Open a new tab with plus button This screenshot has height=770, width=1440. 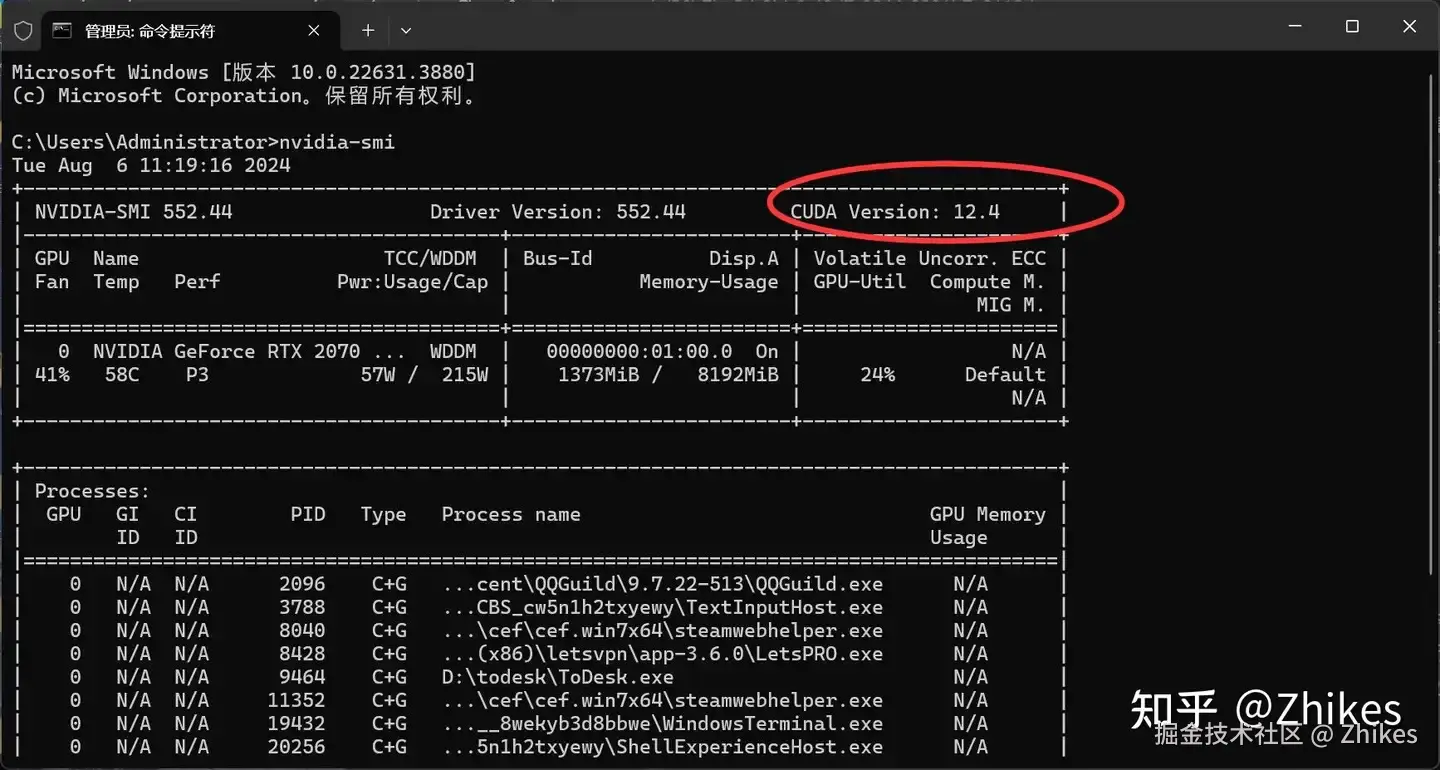pyautogui.click(x=368, y=30)
